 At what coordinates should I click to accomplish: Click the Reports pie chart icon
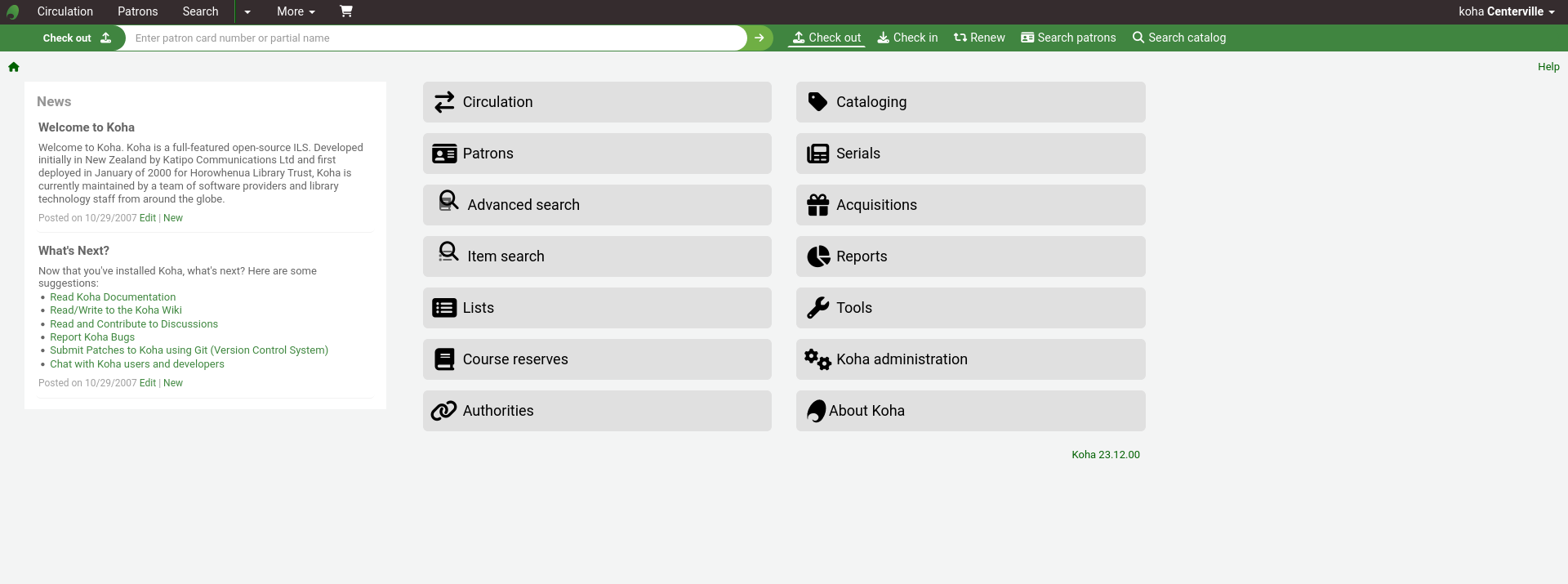(817, 256)
